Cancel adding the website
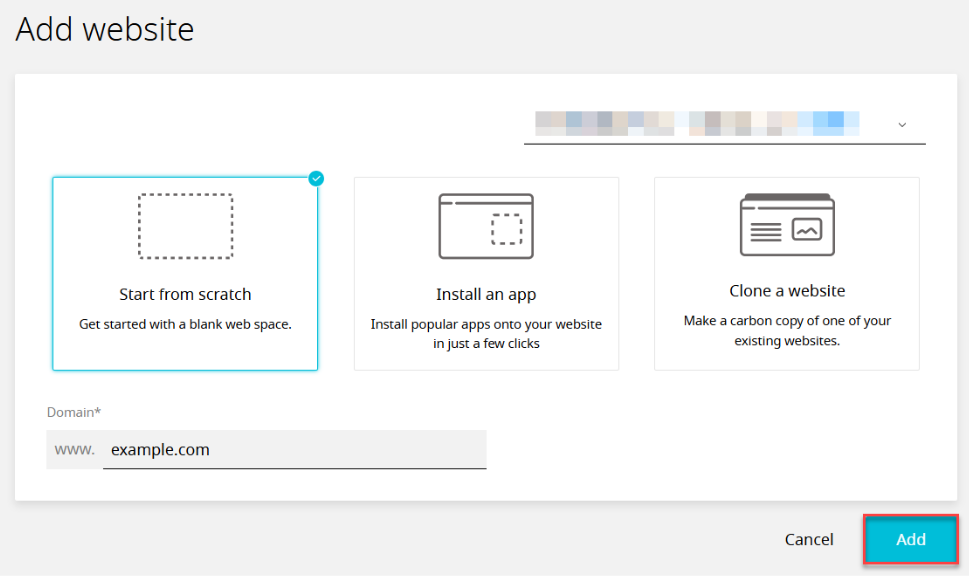Screen dimensions: 969x578 coord(809,540)
